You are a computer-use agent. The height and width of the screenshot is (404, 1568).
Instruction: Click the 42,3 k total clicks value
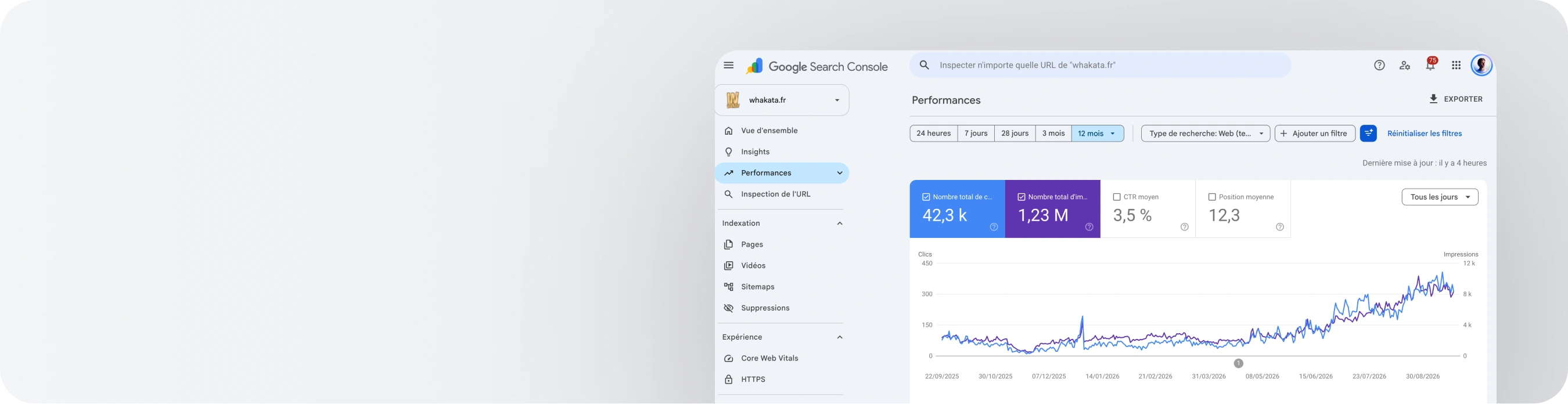(x=945, y=215)
